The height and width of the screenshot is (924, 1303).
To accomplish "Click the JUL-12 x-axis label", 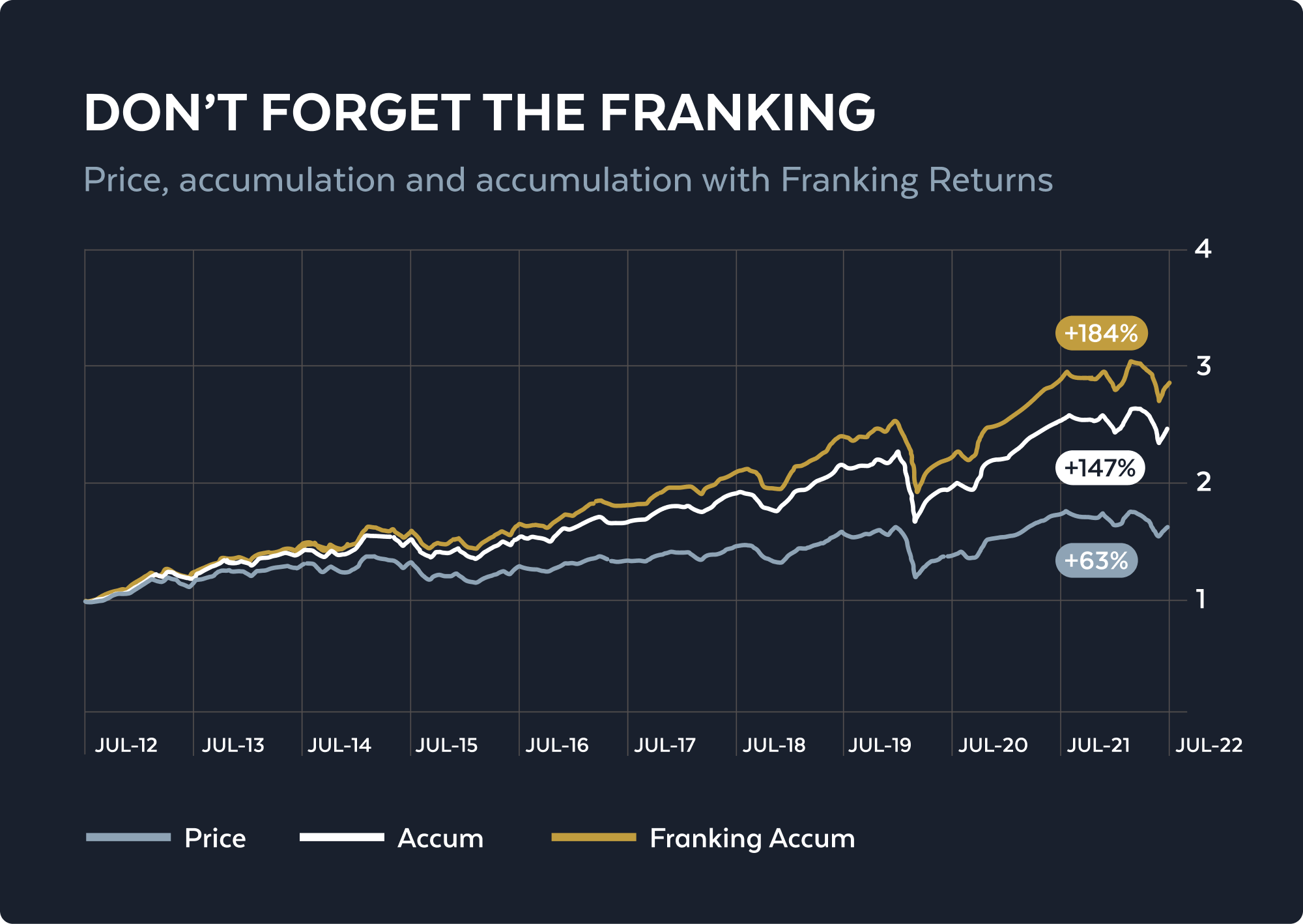I will tap(126, 745).
